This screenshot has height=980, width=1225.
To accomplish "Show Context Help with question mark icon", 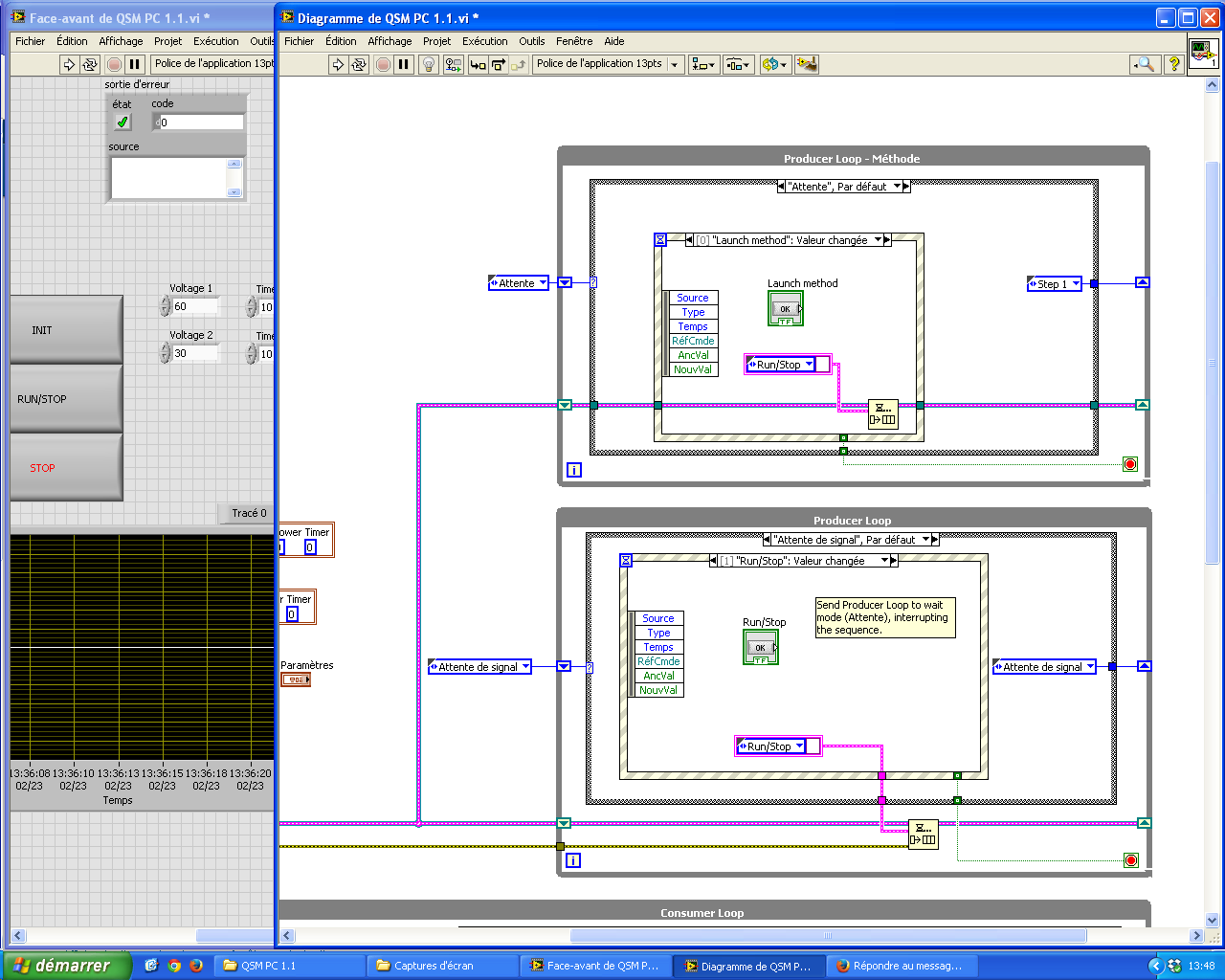I will click(x=1173, y=64).
